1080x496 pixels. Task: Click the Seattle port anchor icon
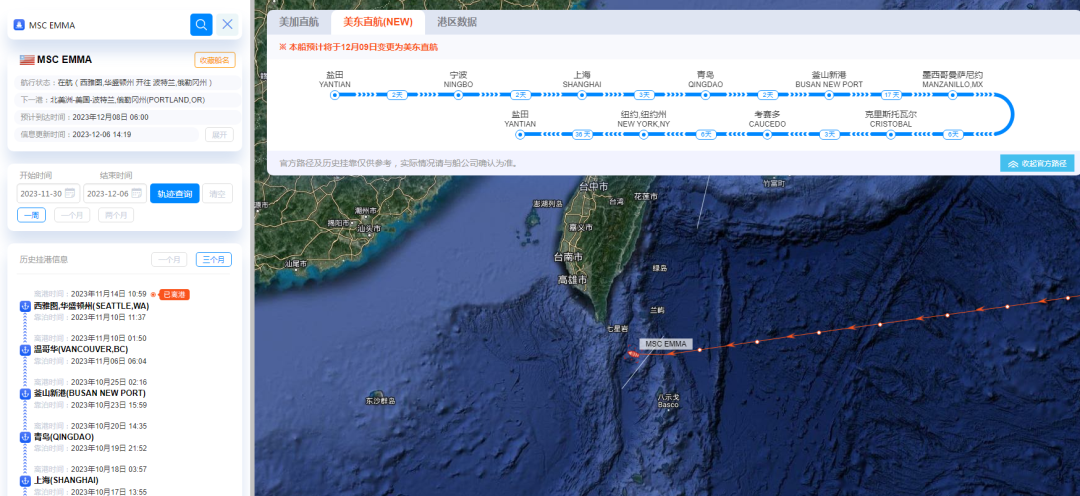coord(26,306)
